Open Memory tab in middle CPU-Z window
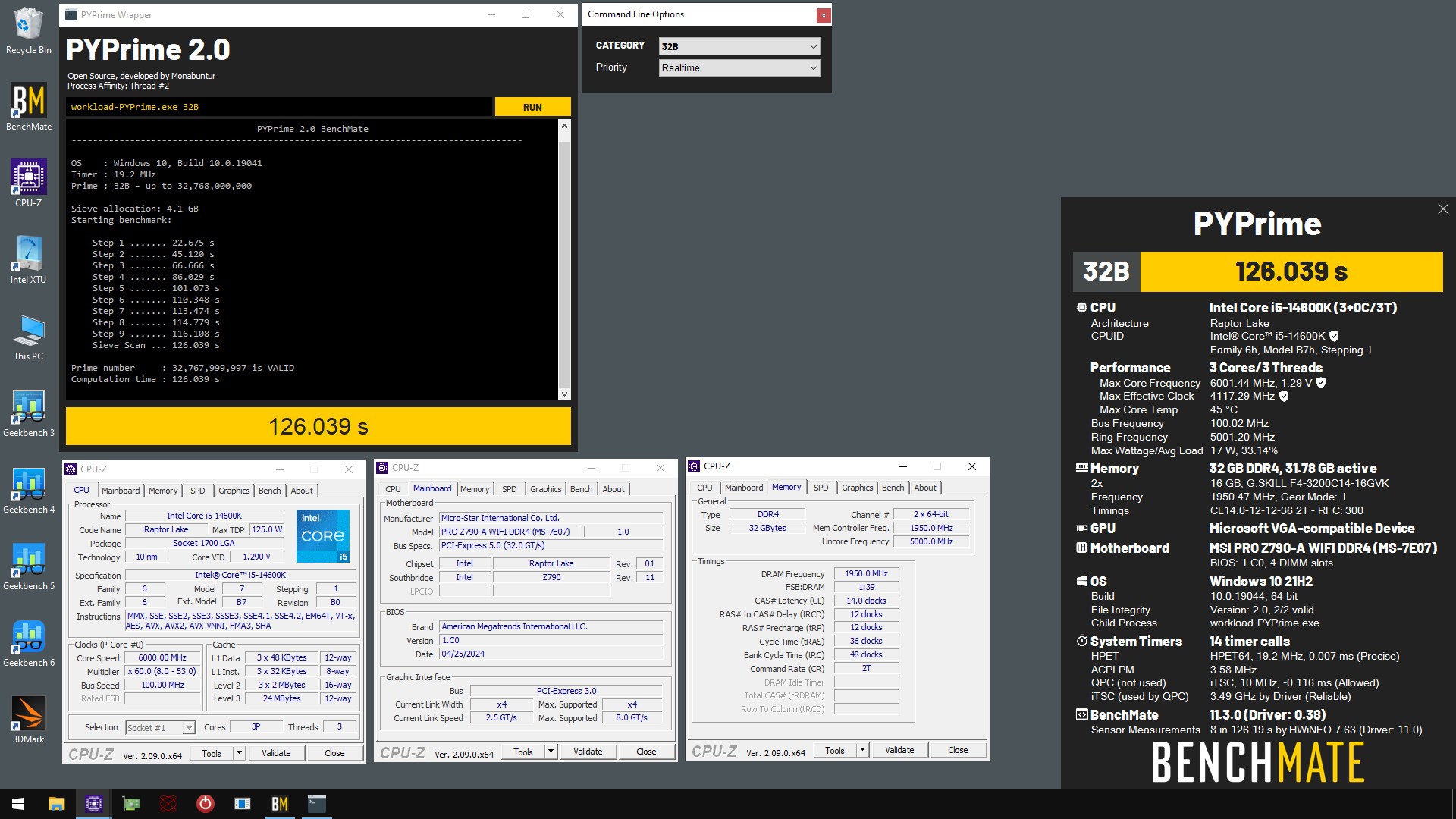The height and width of the screenshot is (819, 1456). pos(475,489)
